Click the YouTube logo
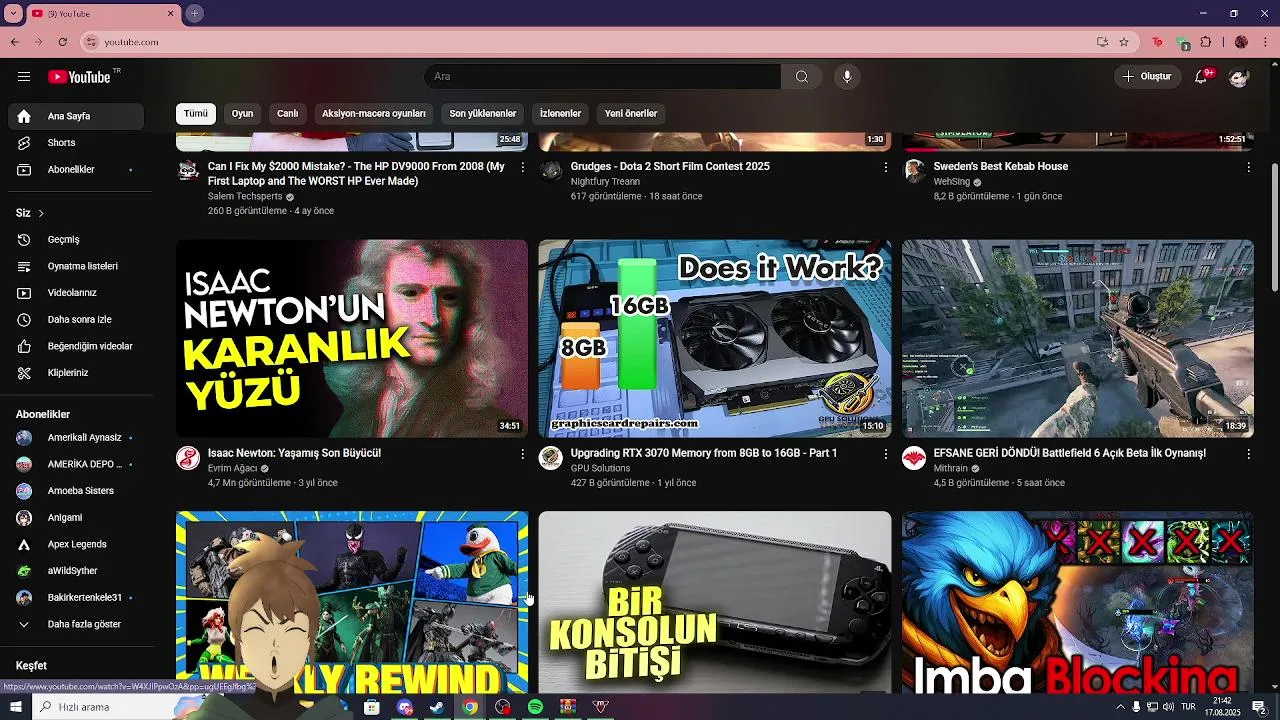This screenshot has height=720, width=1280. coord(79,77)
